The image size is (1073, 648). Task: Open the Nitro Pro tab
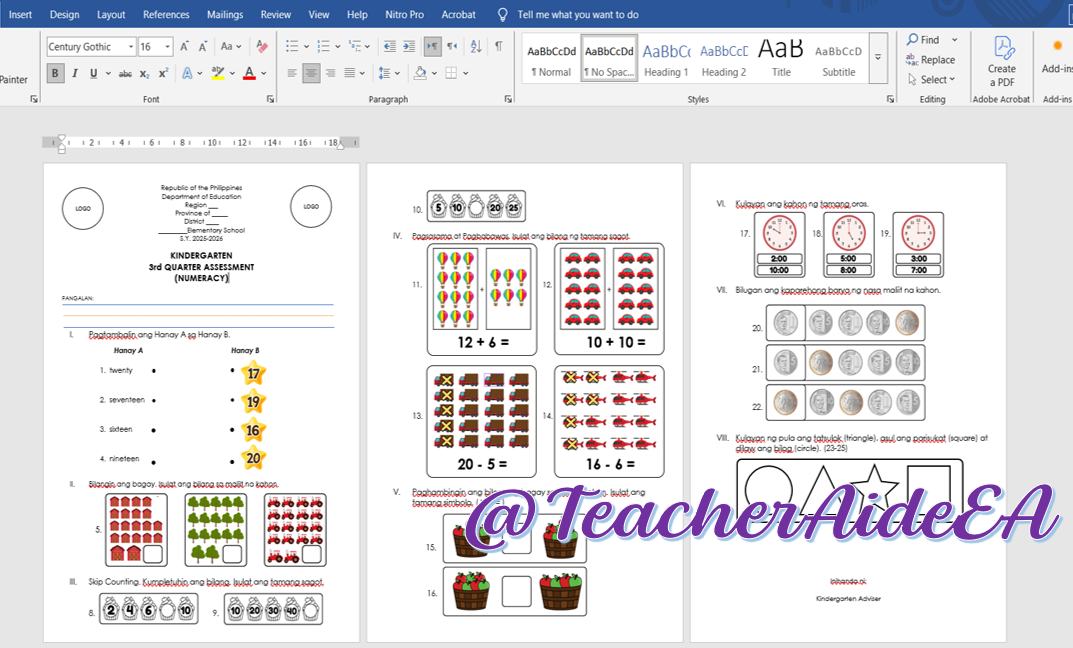[x=404, y=14]
